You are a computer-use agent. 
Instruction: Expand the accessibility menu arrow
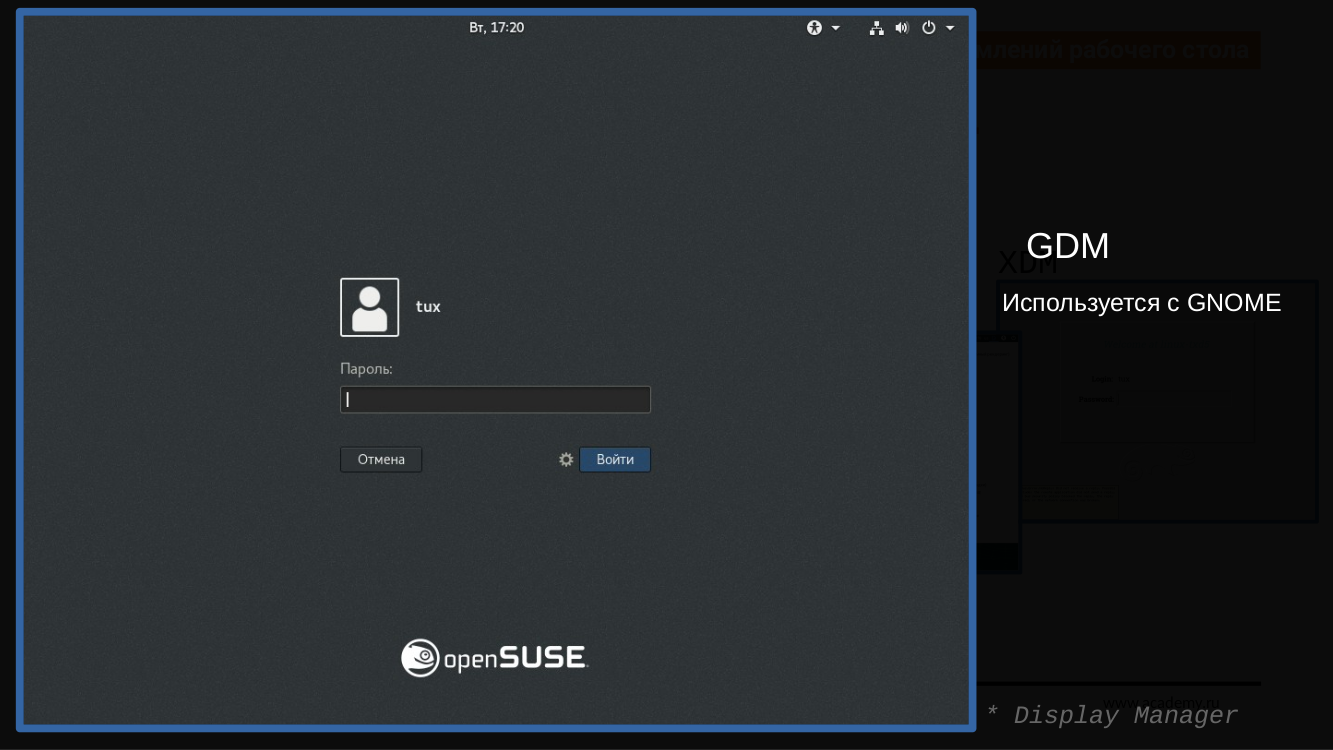click(x=836, y=28)
